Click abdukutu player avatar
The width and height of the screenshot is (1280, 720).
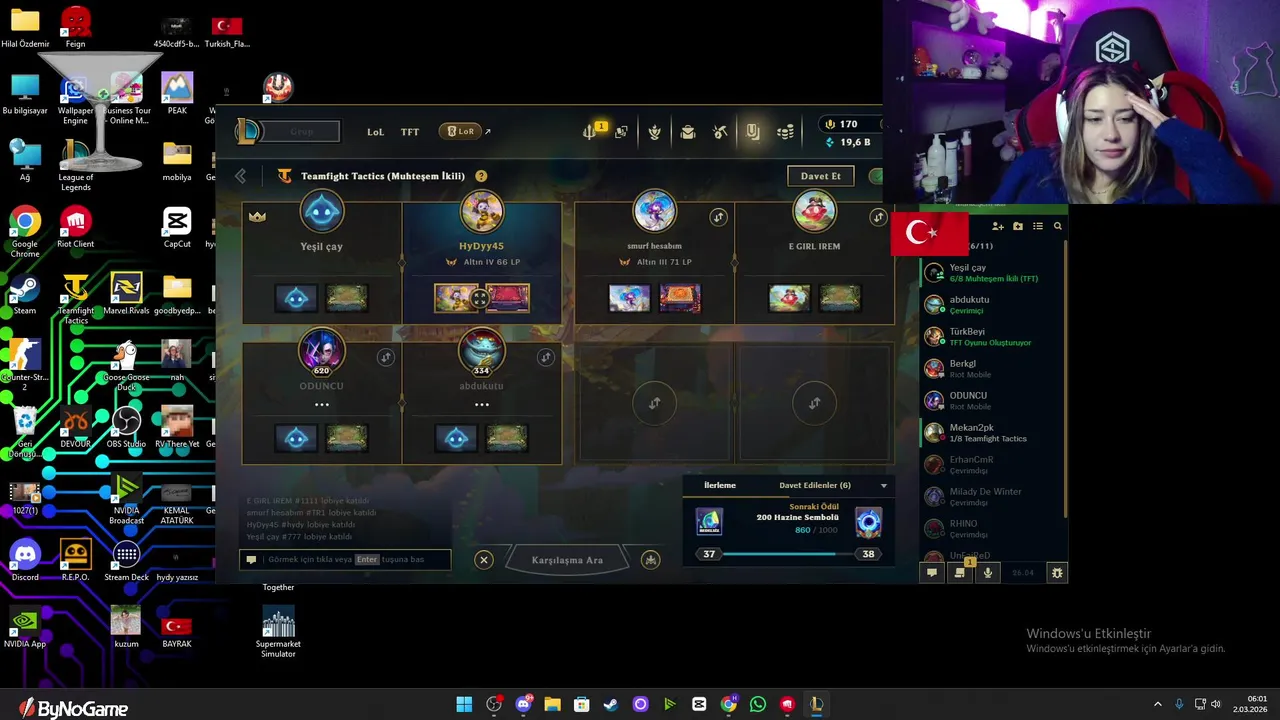click(481, 350)
